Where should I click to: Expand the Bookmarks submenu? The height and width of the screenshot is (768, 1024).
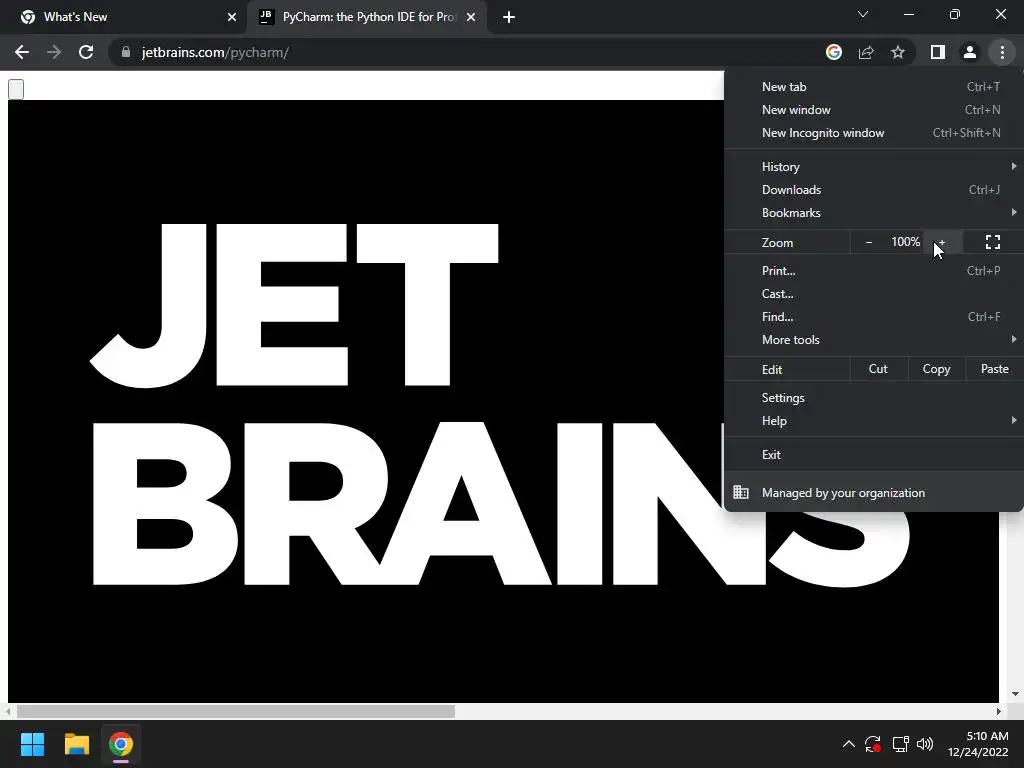tap(874, 213)
